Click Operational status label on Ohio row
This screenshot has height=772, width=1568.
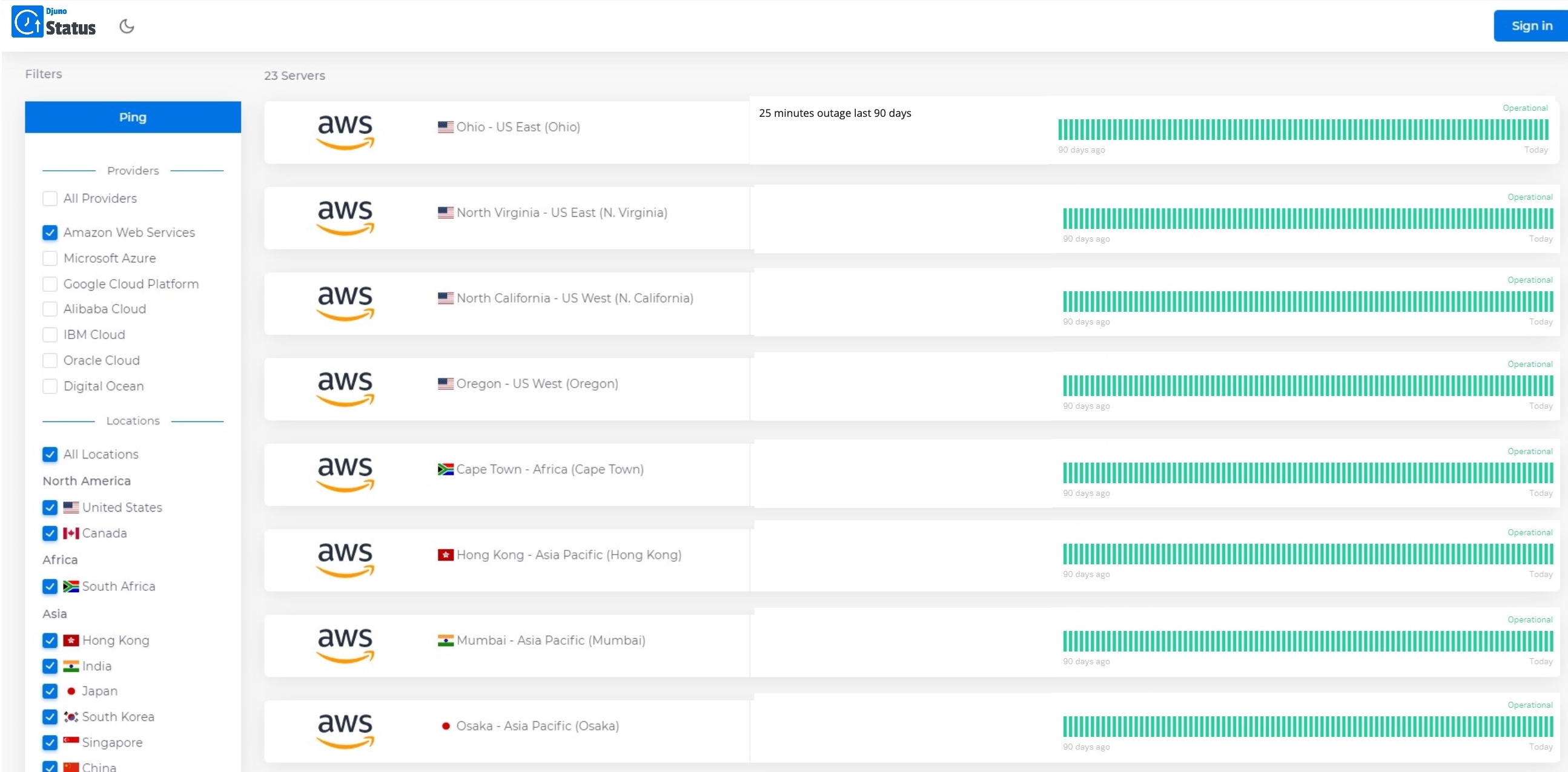tap(1525, 108)
